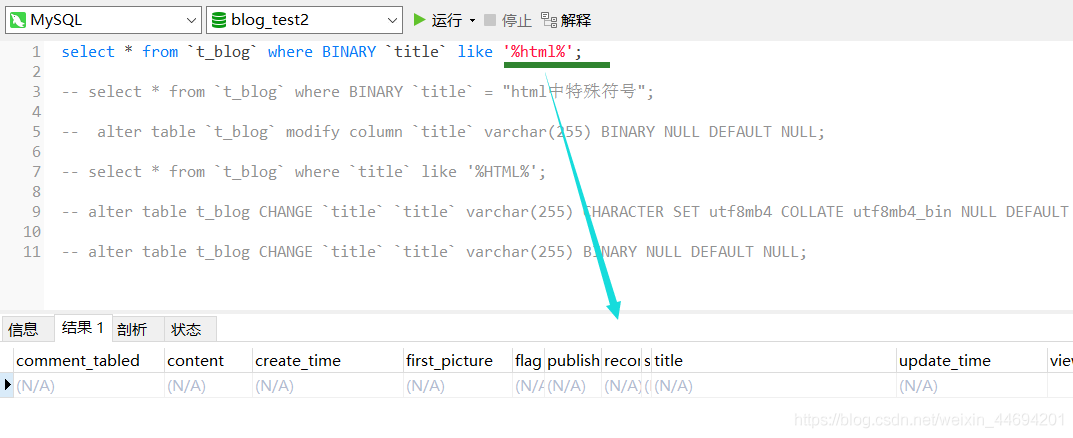
Task: Switch to the 结果 1 tab
Action: coord(83,328)
